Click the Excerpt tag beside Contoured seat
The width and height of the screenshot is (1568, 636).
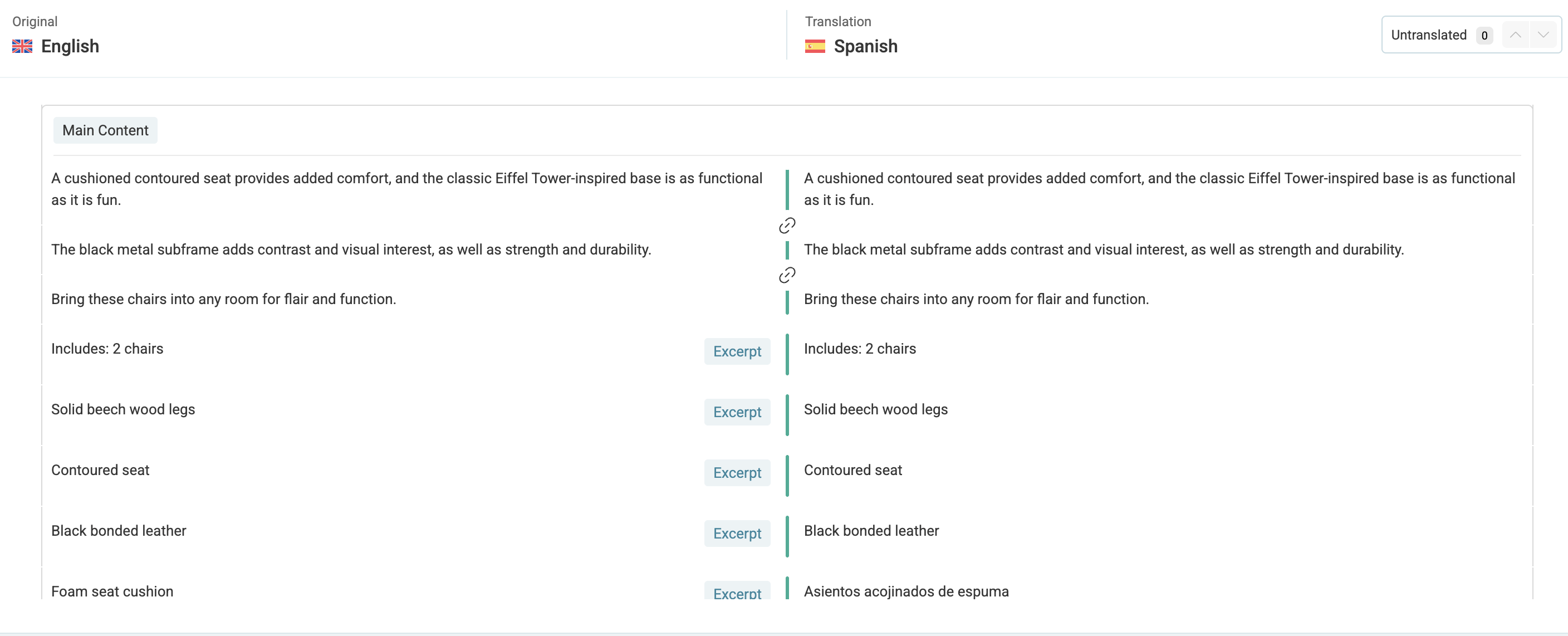[x=737, y=473]
